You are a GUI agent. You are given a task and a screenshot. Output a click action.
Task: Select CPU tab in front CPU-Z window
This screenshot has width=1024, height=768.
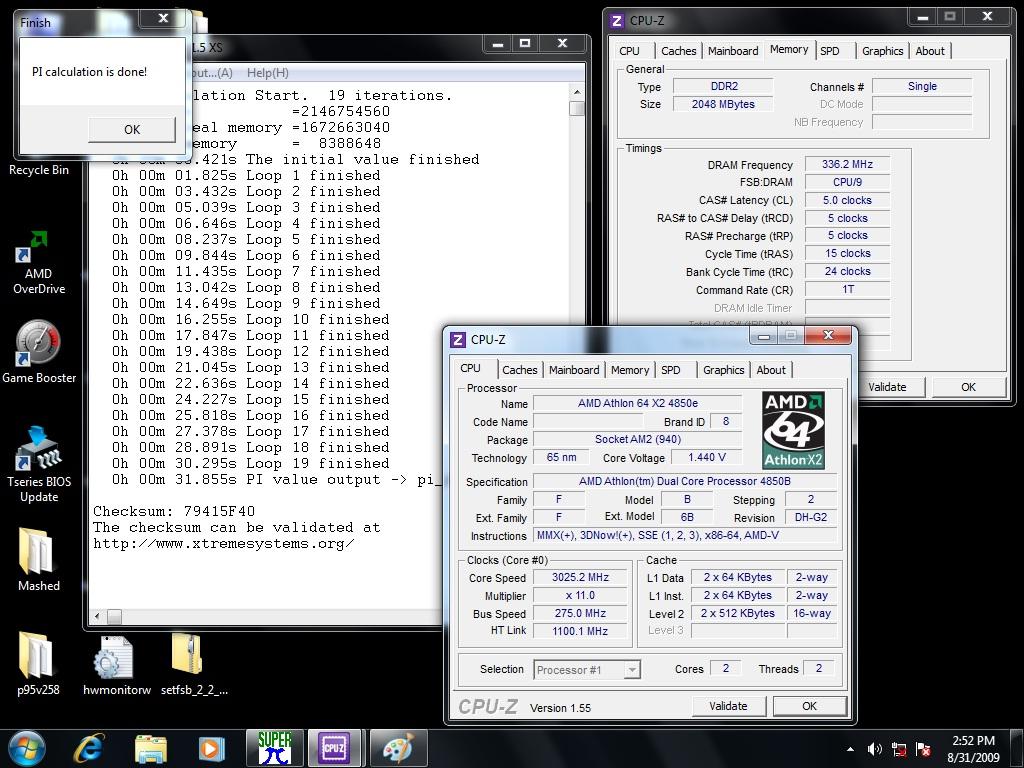(470, 368)
